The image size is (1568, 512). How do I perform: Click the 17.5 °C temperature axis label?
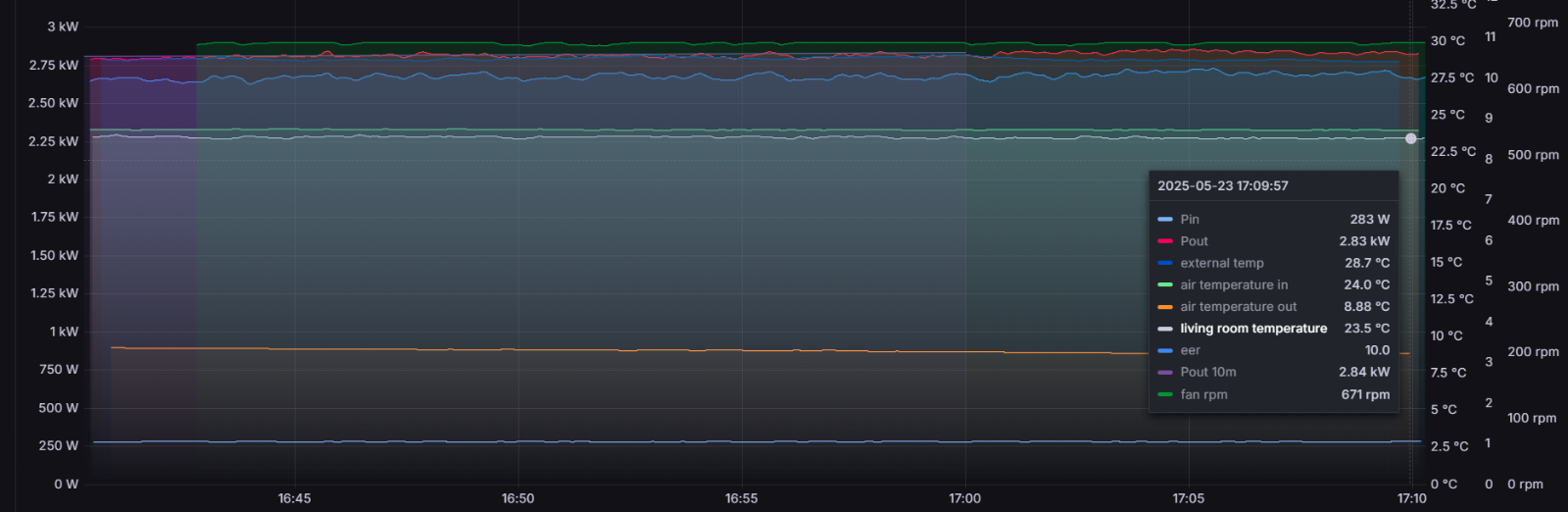point(1450,225)
